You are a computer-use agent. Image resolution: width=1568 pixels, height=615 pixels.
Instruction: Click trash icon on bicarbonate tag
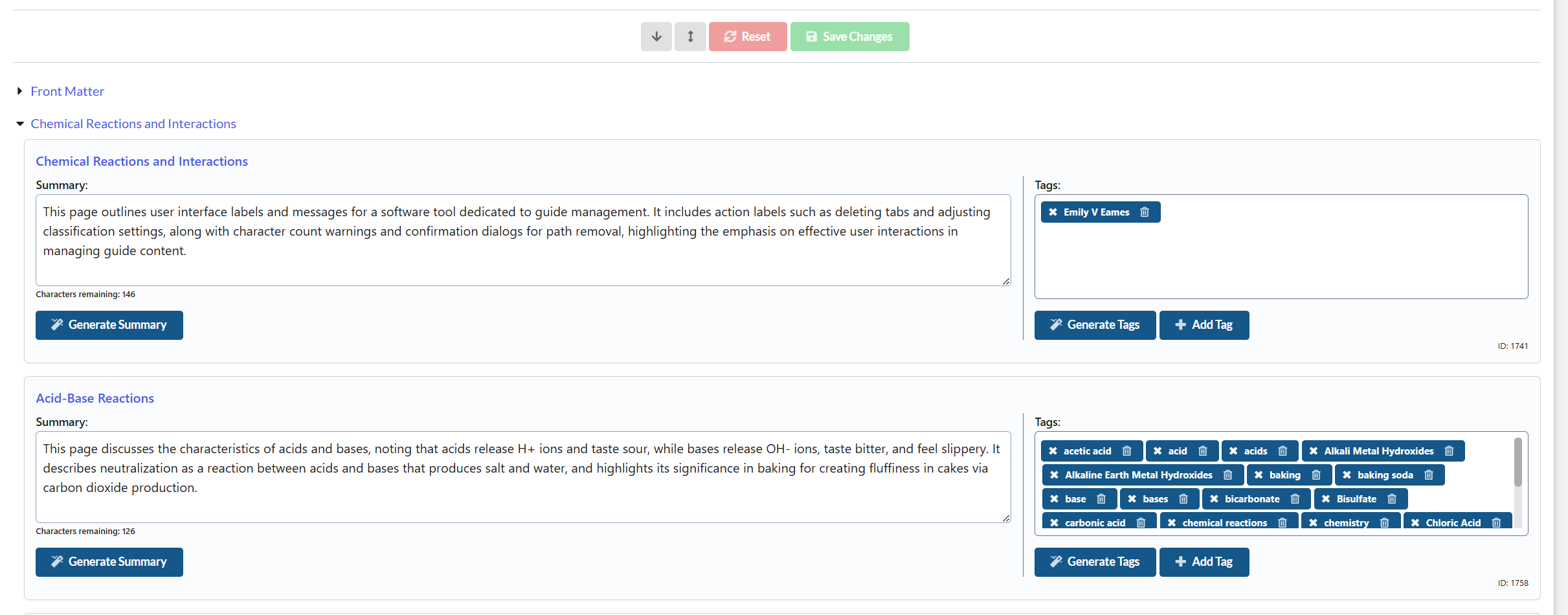(x=1295, y=499)
